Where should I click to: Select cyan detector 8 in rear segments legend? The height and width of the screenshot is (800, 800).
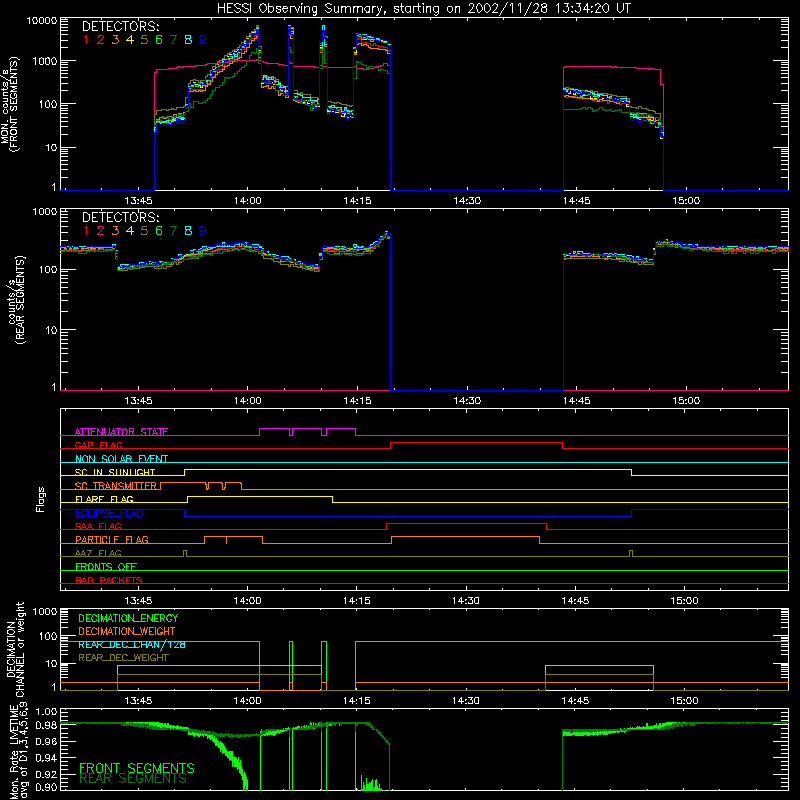(x=188, y=231)
